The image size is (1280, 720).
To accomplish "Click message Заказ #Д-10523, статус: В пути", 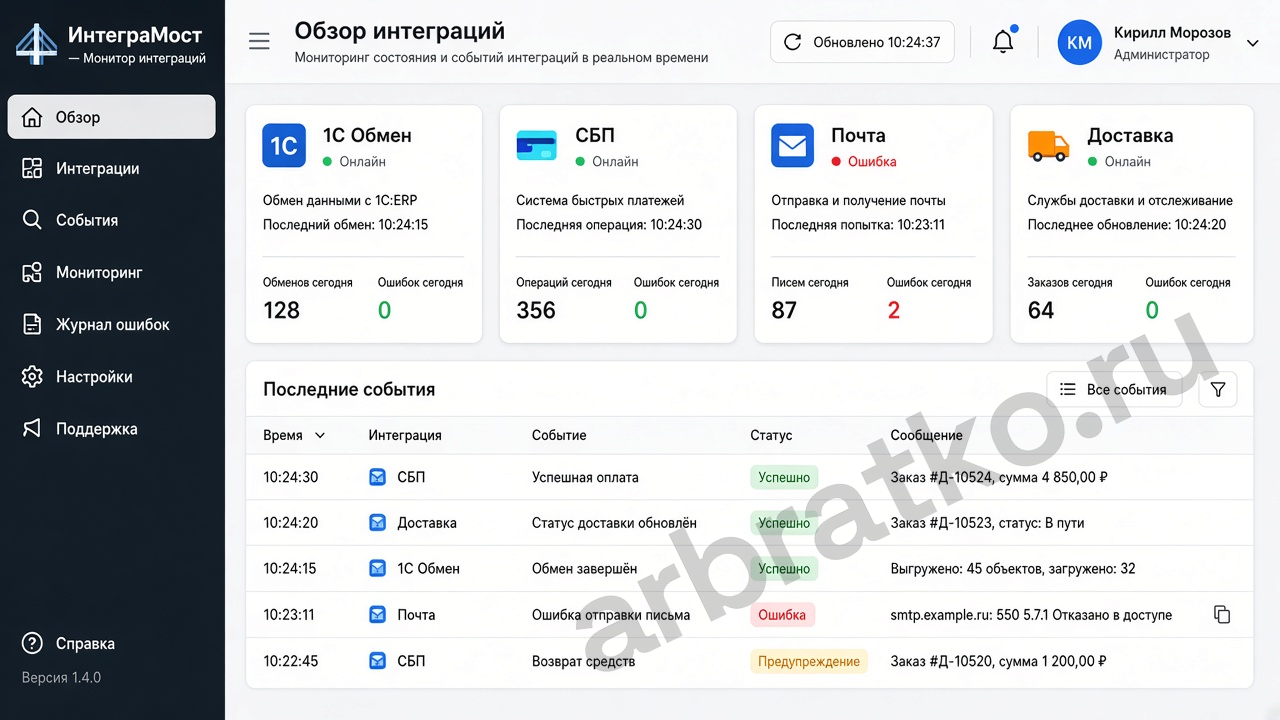I will click(987, 523).
